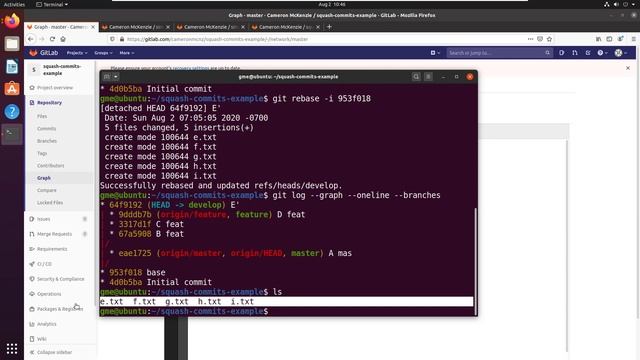Open GitLab to-do list icon in navbar
The height and width of the screenshot is (360, 640).
click(x=588, y=53)
